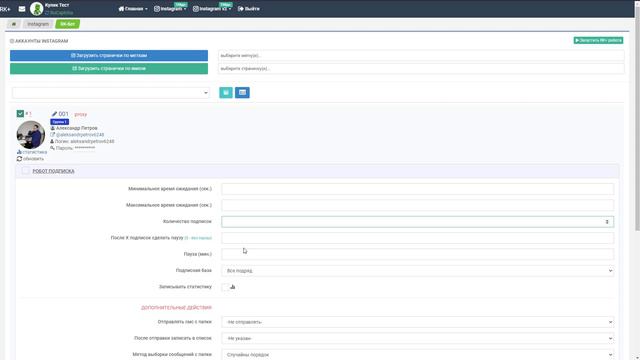640x360 pixels.
Task: Select the Instagram breadcrumb tab
Action: coord(38,24)
